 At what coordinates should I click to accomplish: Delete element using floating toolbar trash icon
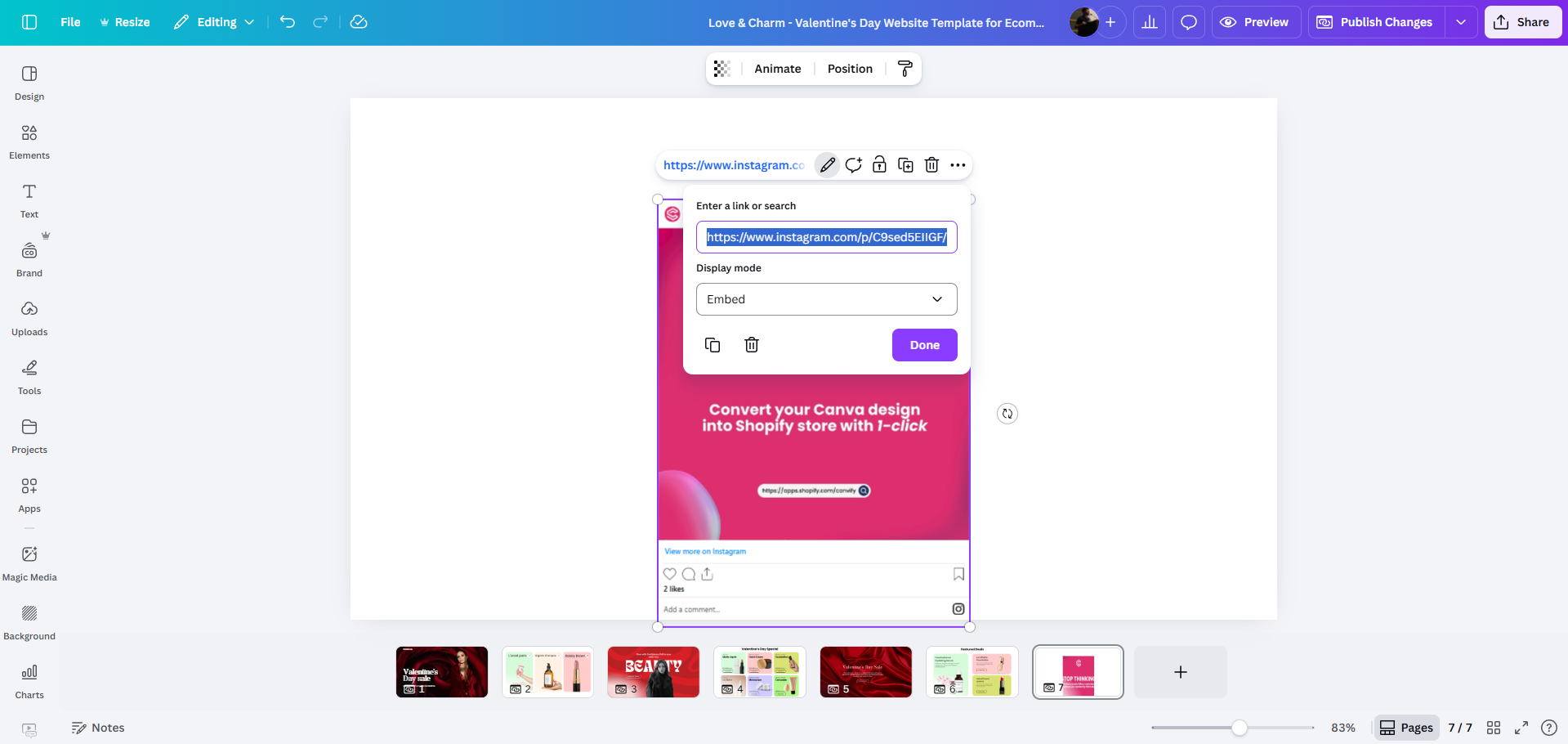click(931, 165)
